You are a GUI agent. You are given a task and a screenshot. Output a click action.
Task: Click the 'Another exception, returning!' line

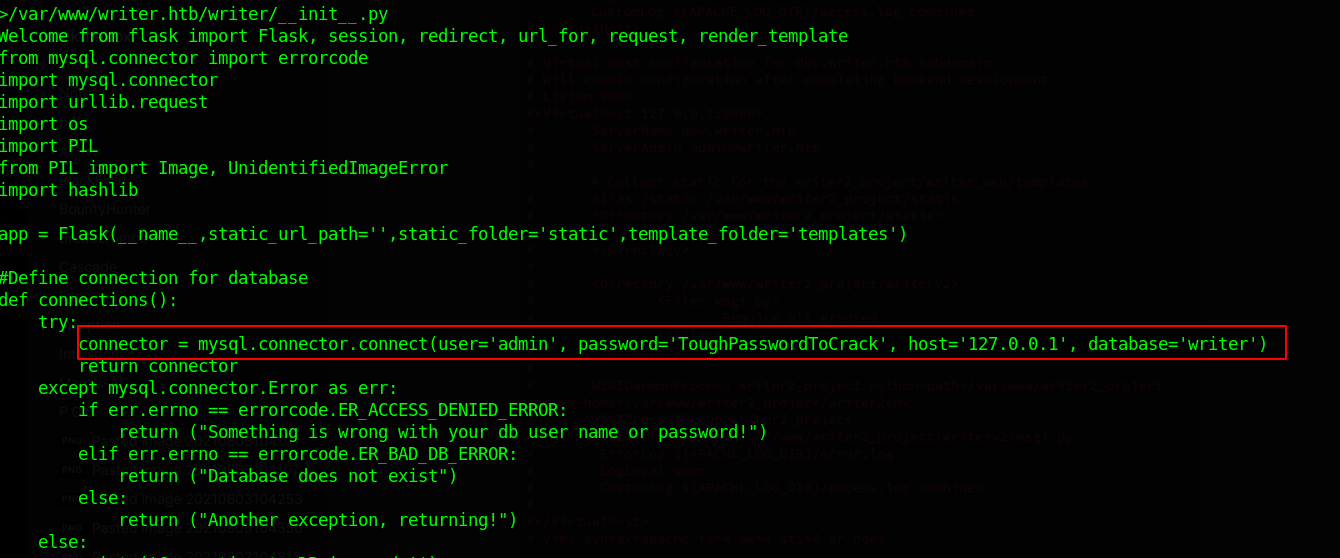pyautogui.click(x=317, y=520)
